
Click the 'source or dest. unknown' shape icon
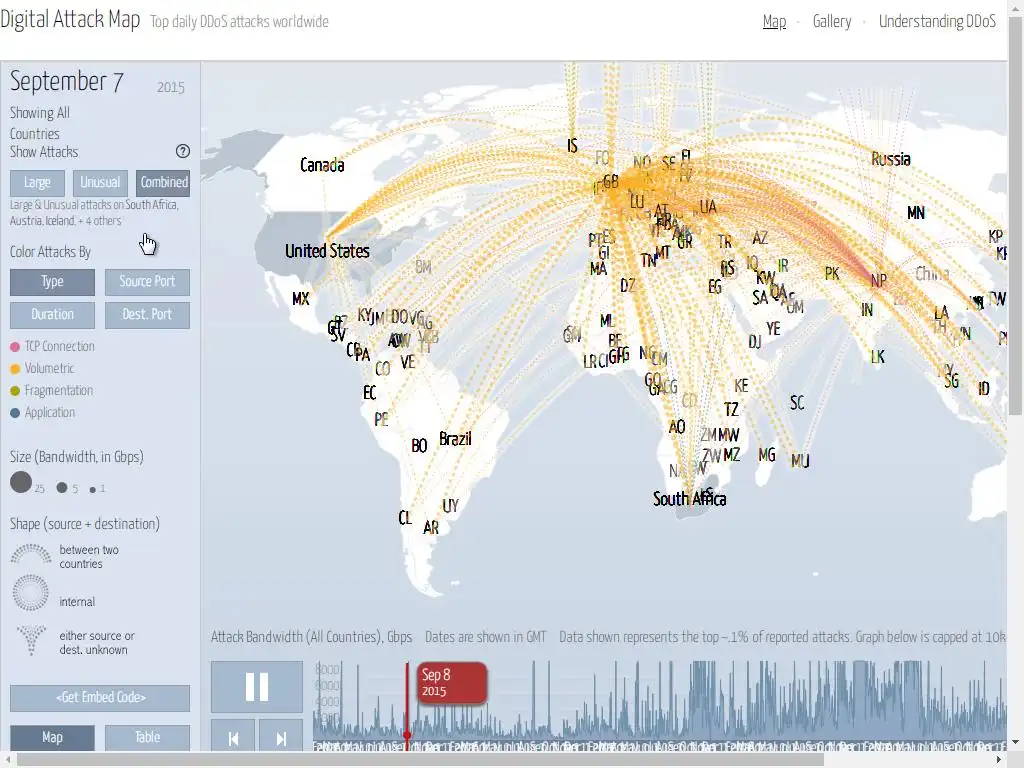(31, 640)
